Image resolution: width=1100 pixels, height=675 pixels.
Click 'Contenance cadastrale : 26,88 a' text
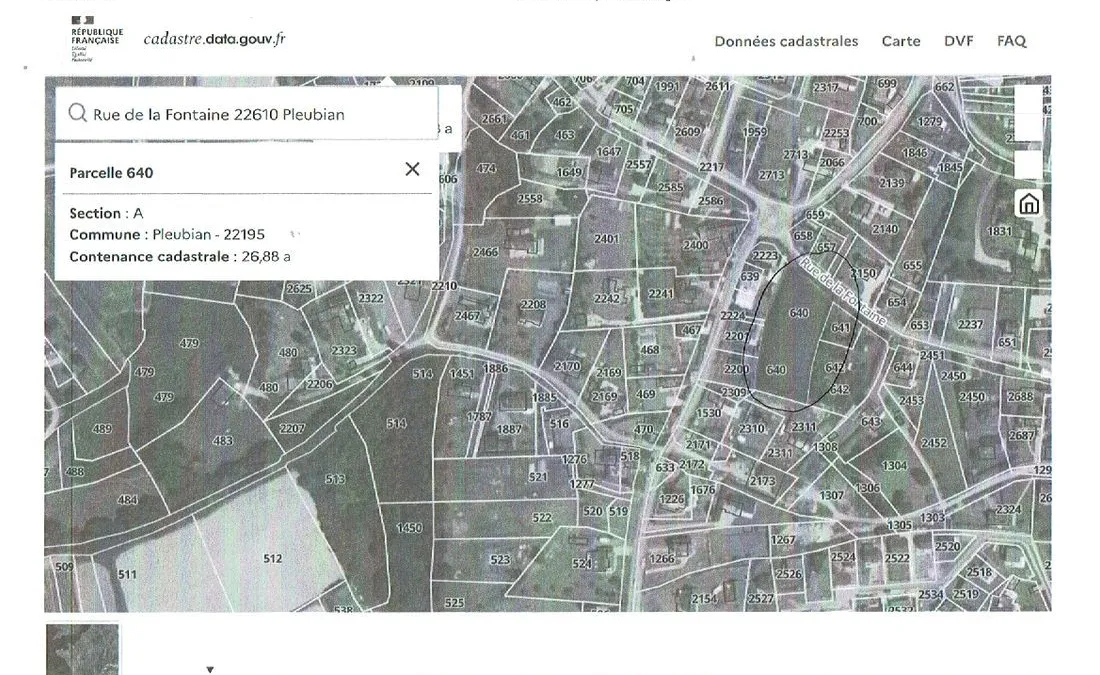180,256
